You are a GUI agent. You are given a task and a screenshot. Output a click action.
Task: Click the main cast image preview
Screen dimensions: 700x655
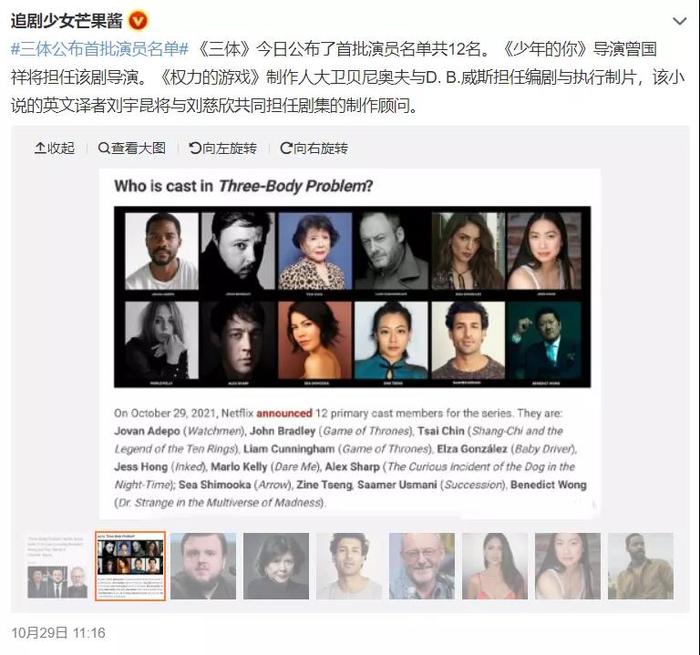coord(350,343)
